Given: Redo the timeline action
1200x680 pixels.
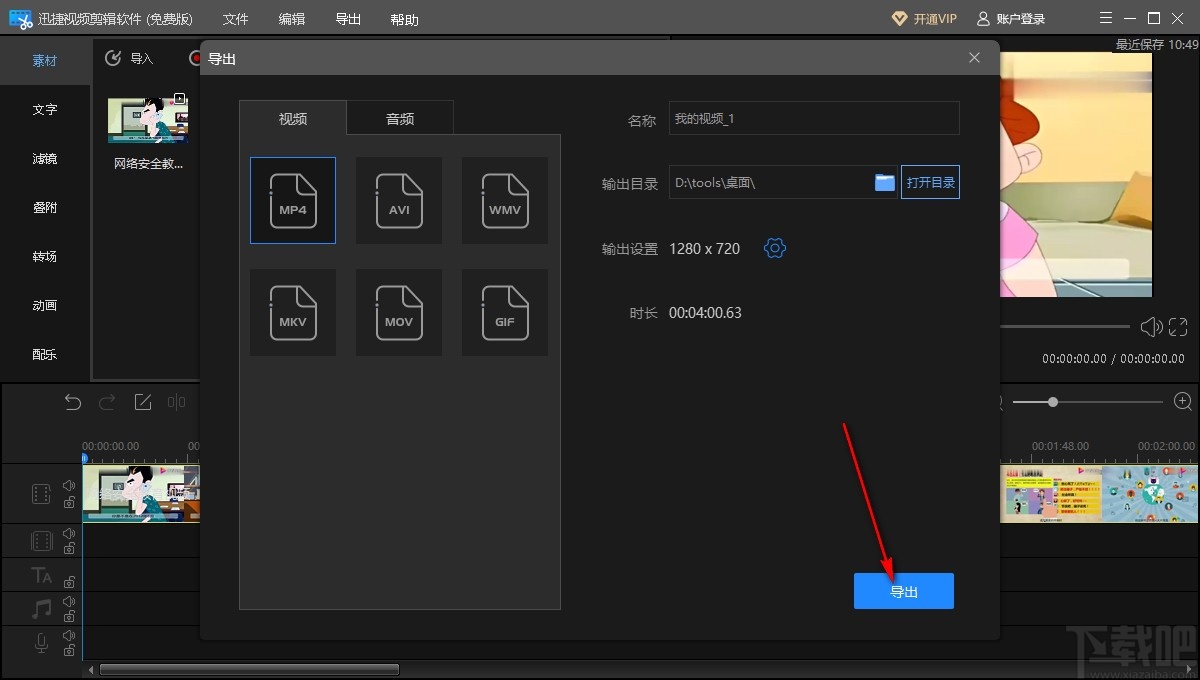Looking at the screenshot, I should [107, 402].
